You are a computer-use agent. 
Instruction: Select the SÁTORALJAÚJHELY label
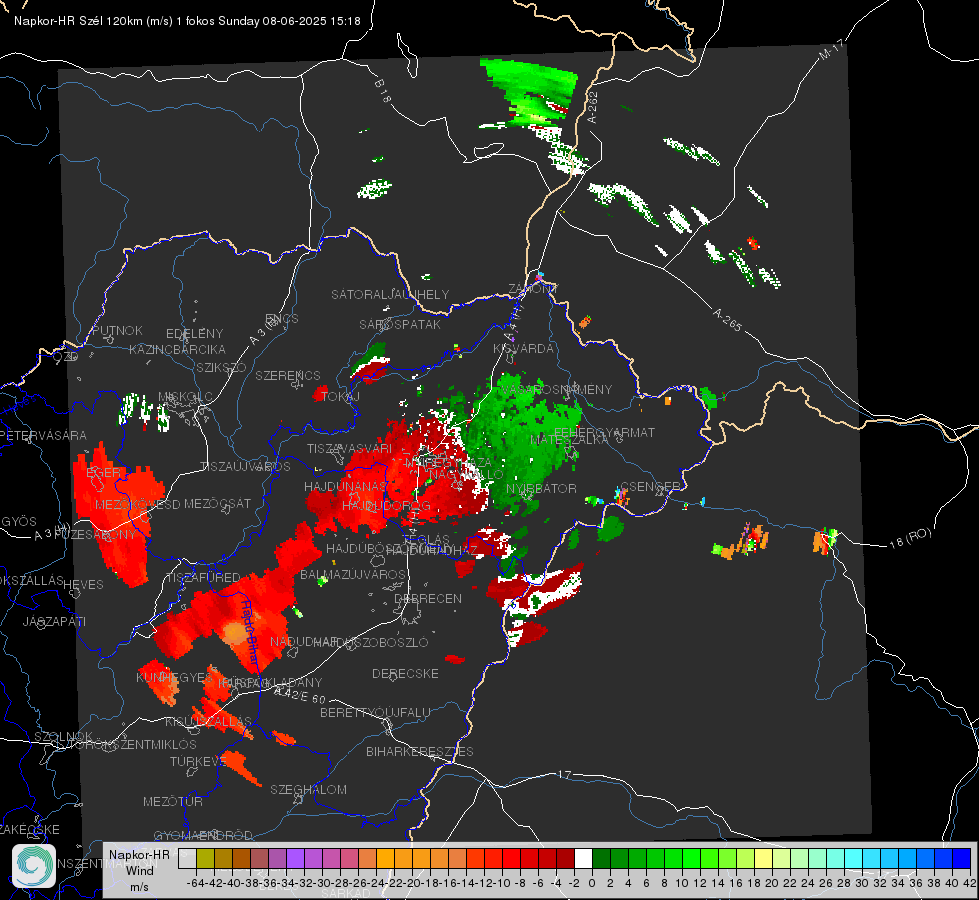[x=390, y=294]
